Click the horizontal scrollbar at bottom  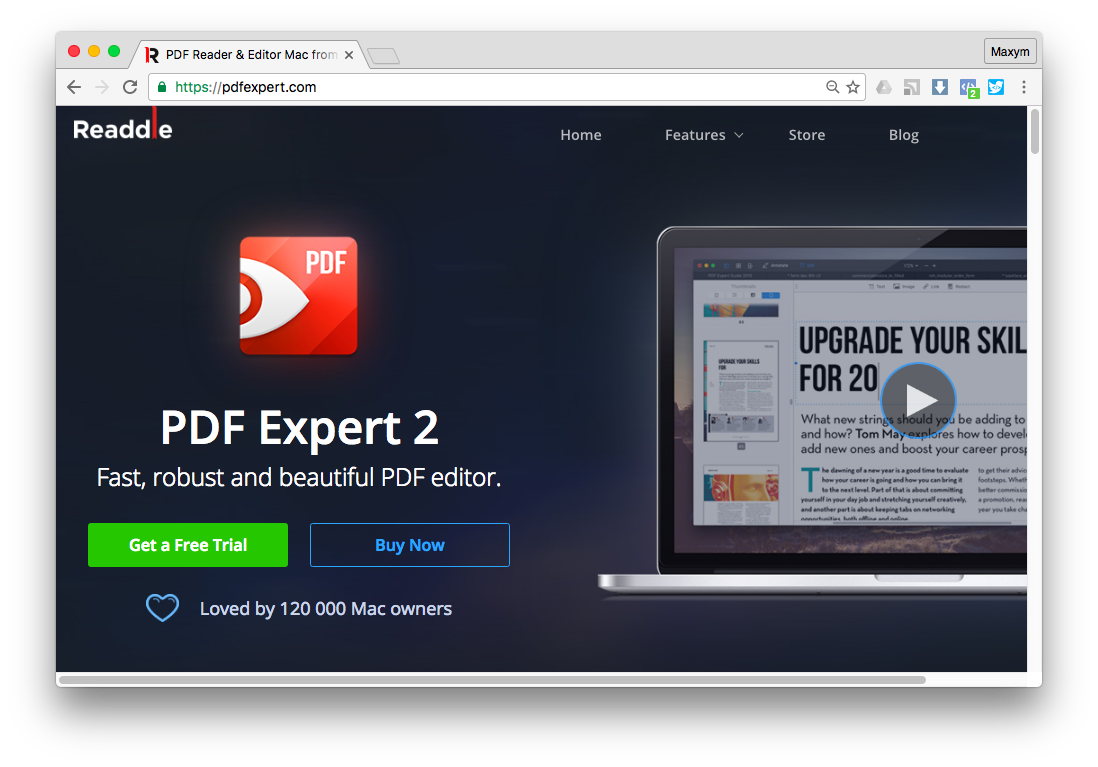pyautogui.click(x=492, y=679)
